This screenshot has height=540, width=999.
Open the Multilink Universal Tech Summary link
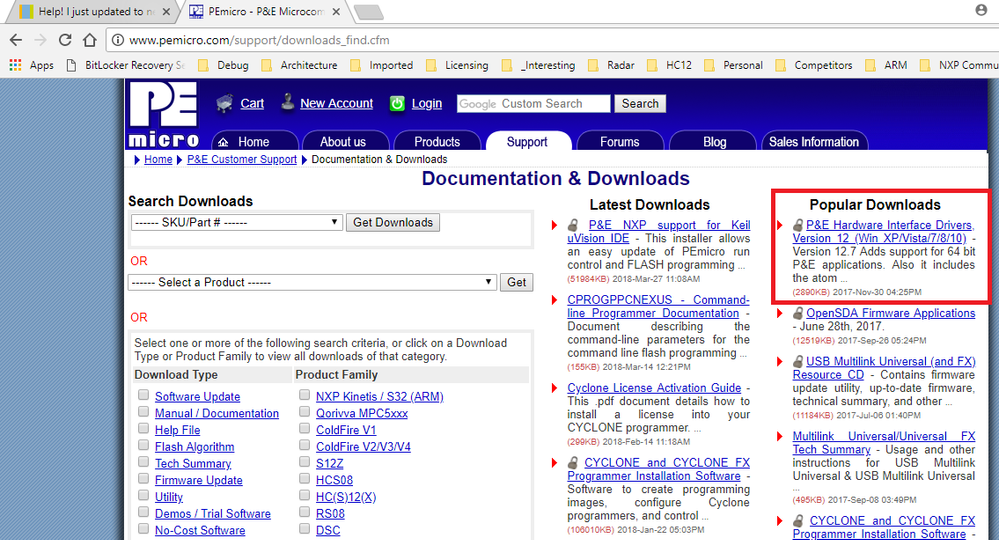point(884,443)
